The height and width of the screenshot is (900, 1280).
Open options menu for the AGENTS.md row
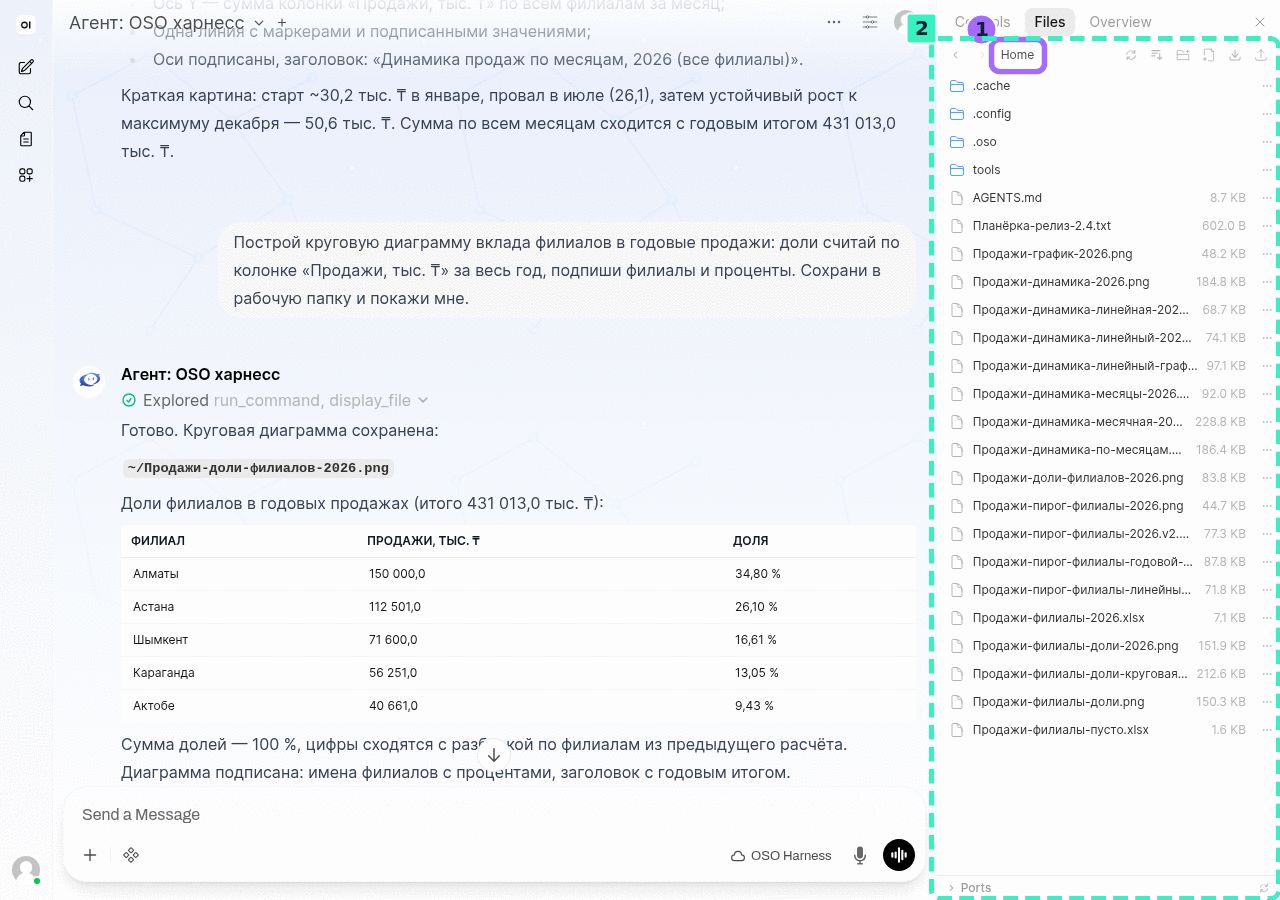[1267, 198]
